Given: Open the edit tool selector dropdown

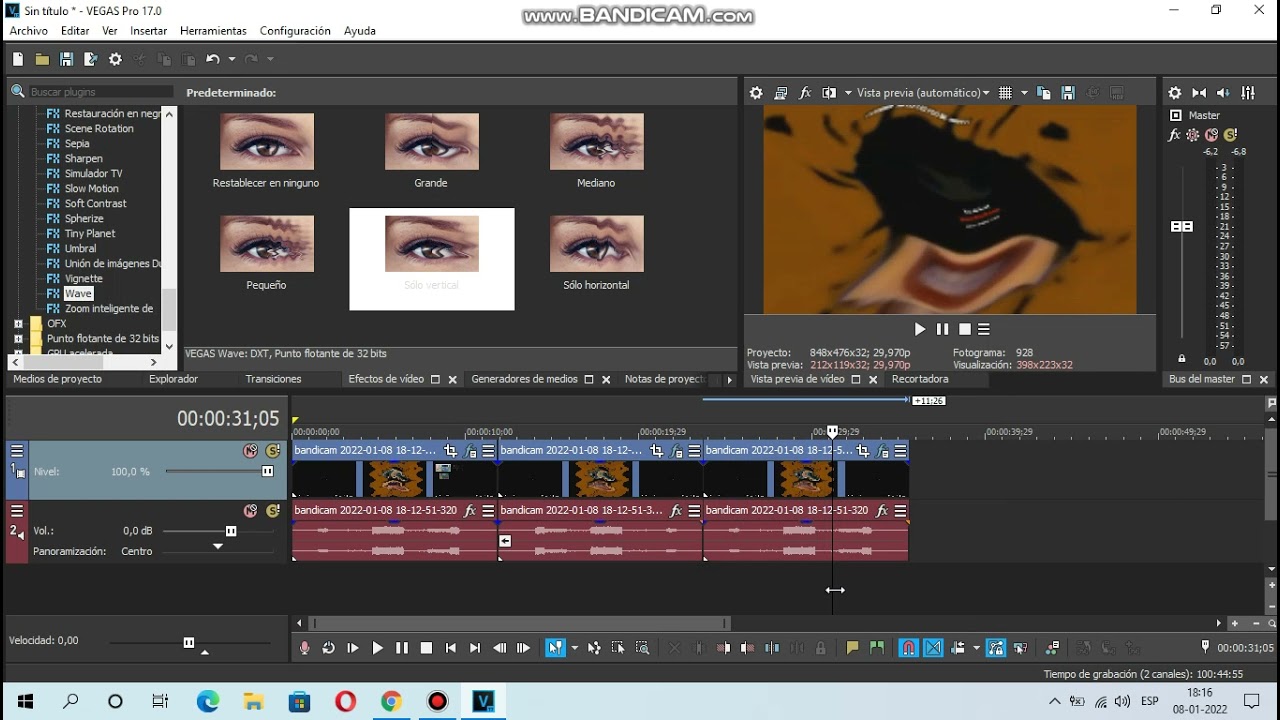Looking at the screenshot, I should point(574,648).
